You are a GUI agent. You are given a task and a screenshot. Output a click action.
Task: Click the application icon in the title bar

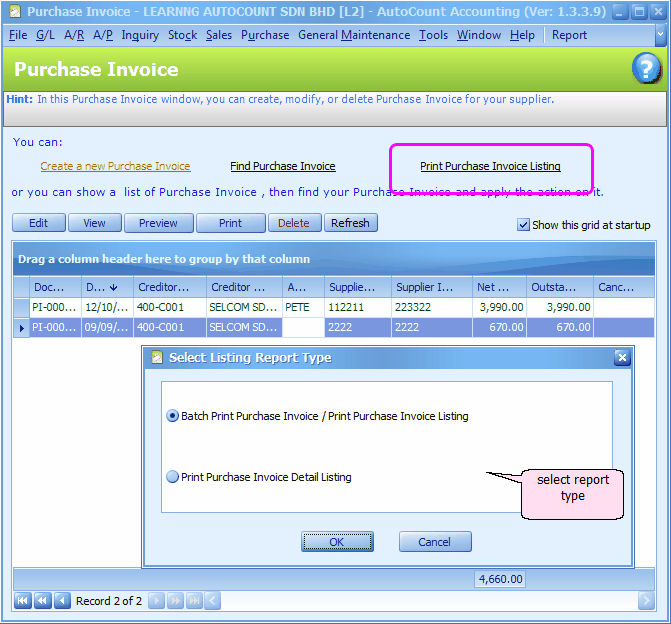pyautogui.click(x=15, y=12)
